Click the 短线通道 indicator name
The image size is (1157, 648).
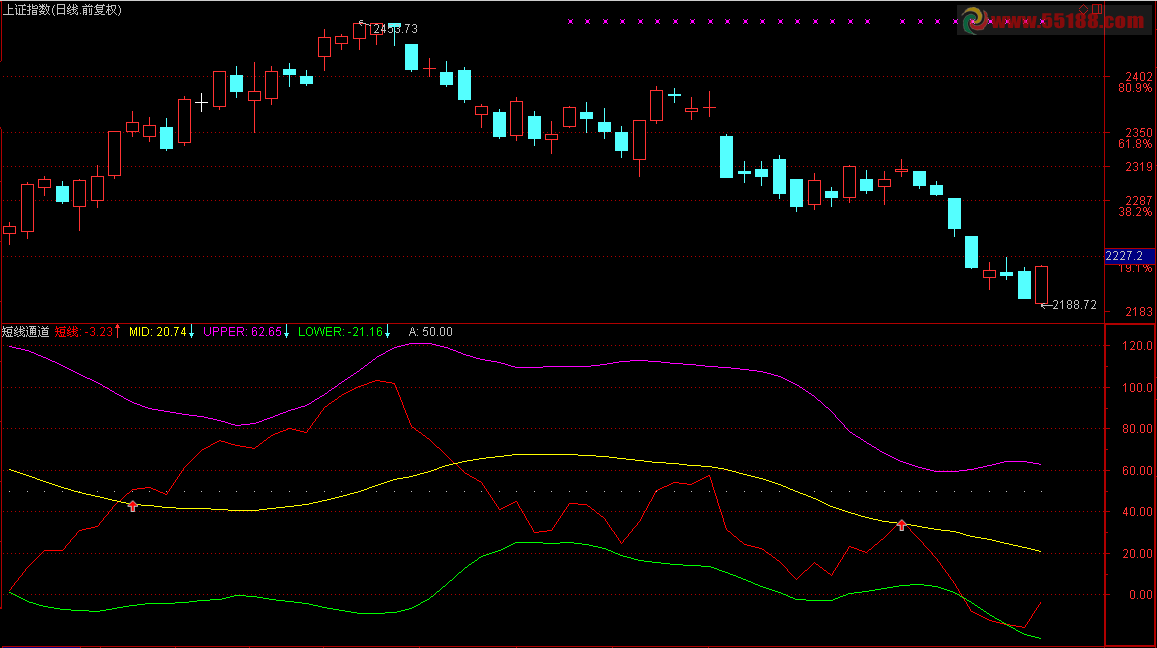tap(26, 332)
